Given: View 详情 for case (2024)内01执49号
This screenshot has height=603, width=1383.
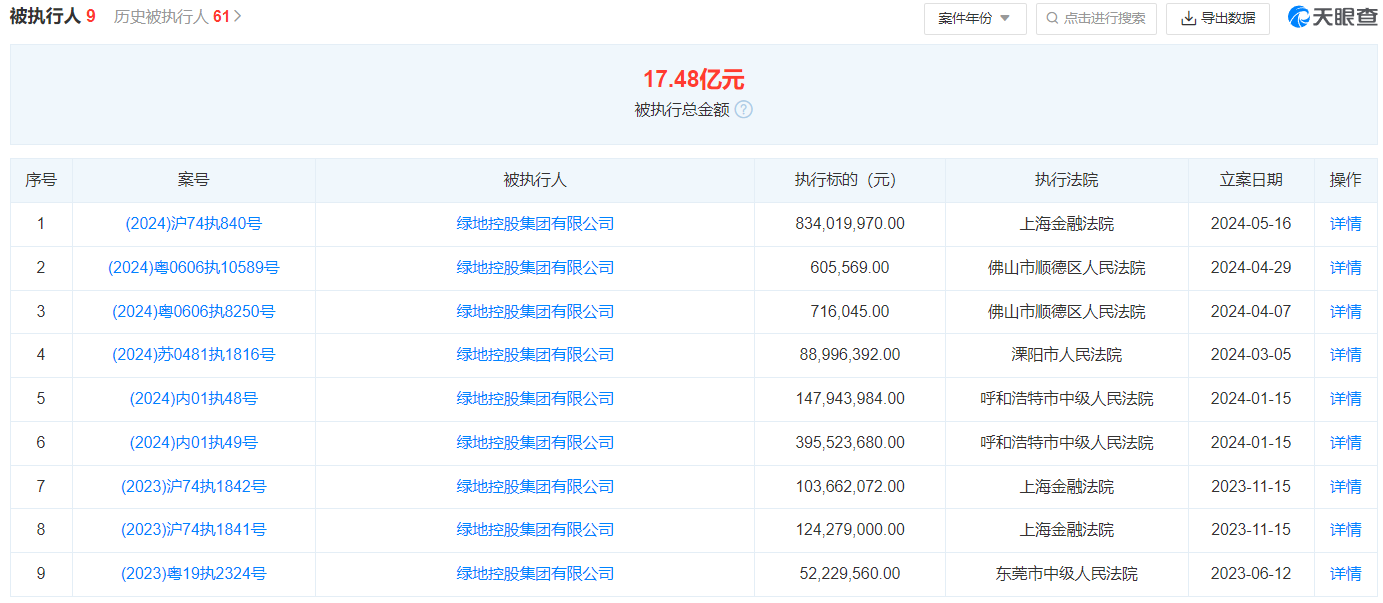Looking at the screenshot, I should click(1345, 443).
